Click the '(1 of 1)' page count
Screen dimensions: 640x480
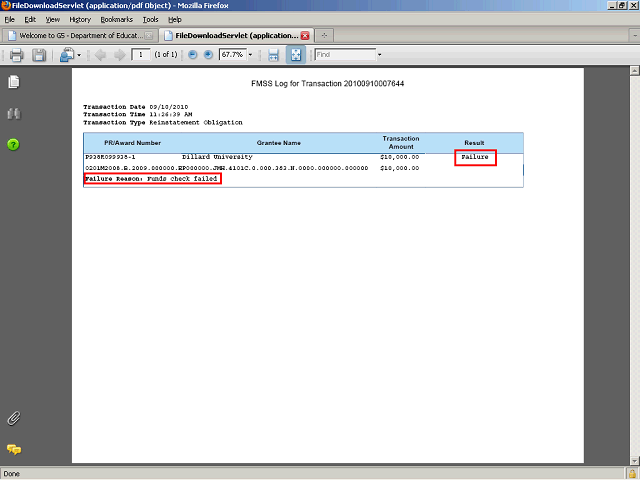(166, 55)
